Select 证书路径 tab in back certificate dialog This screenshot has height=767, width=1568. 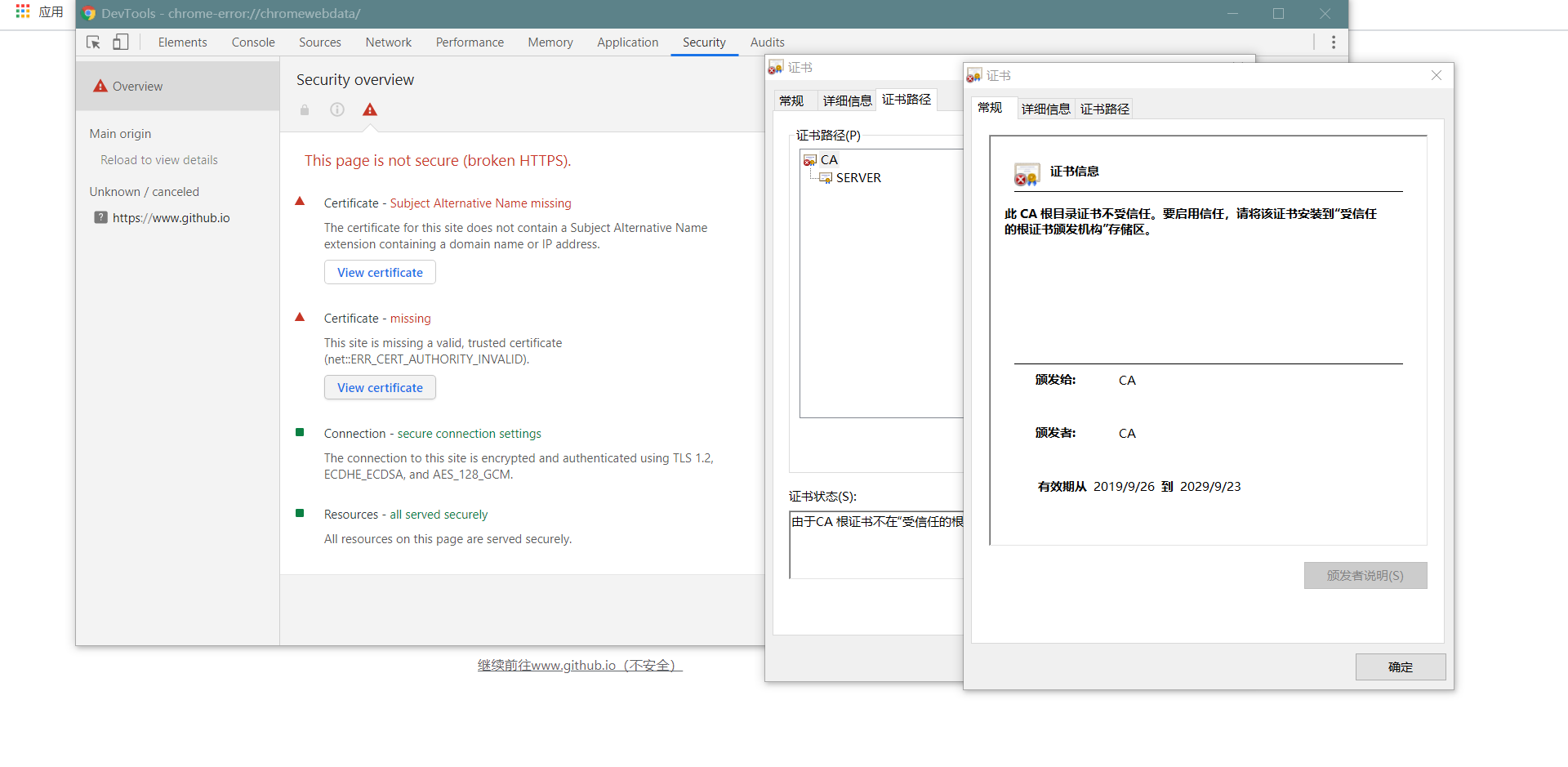tap(906, 99)
